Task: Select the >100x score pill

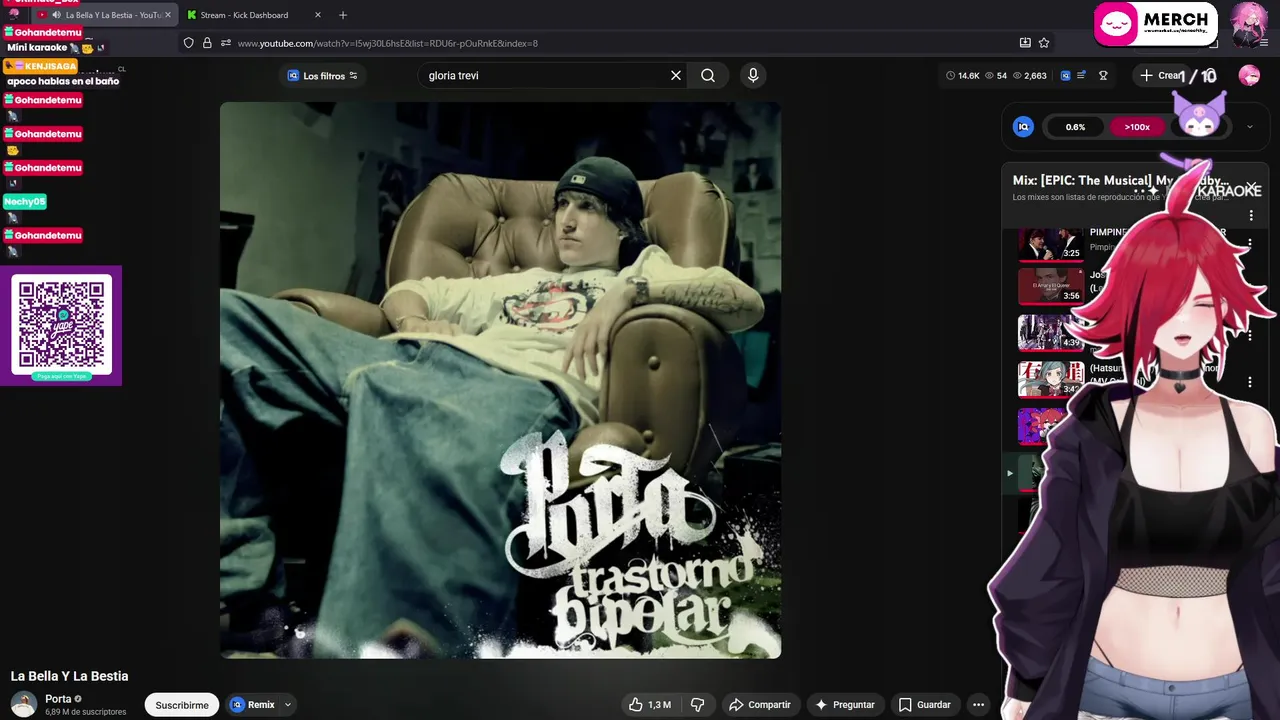Action: (1137, 127)
